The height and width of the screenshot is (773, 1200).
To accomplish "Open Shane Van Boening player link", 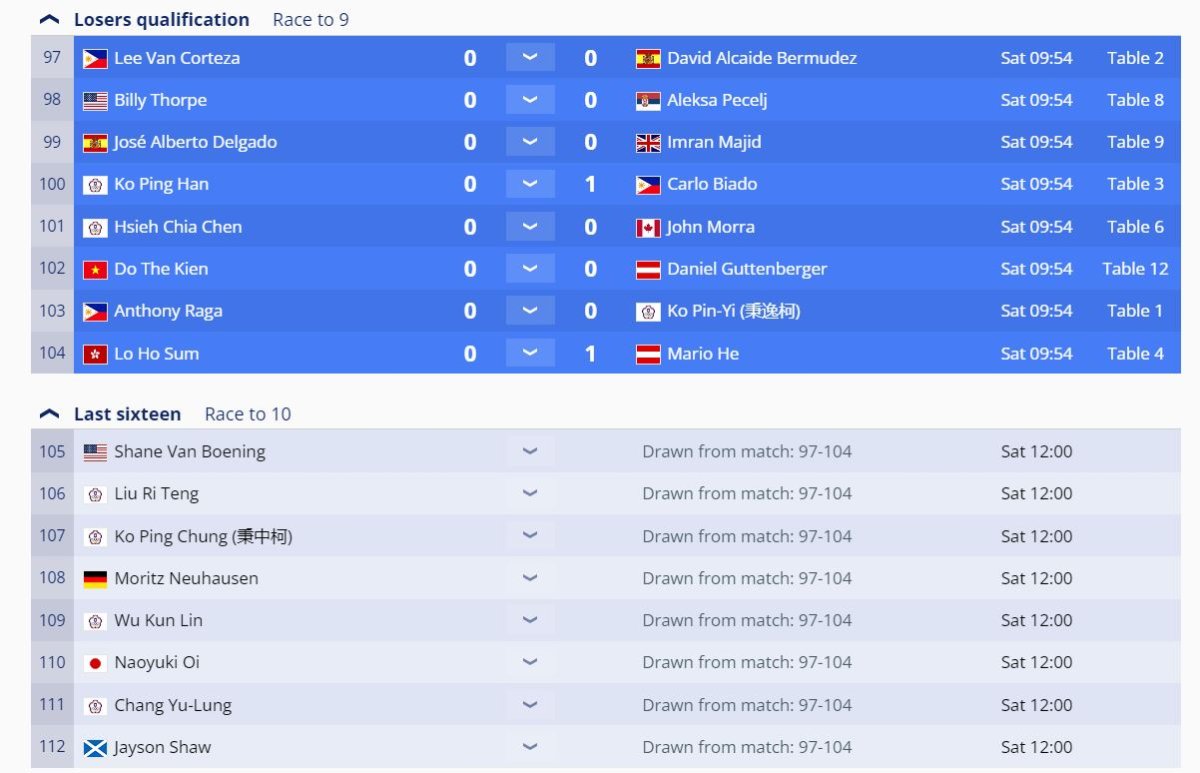I will 189,452.
